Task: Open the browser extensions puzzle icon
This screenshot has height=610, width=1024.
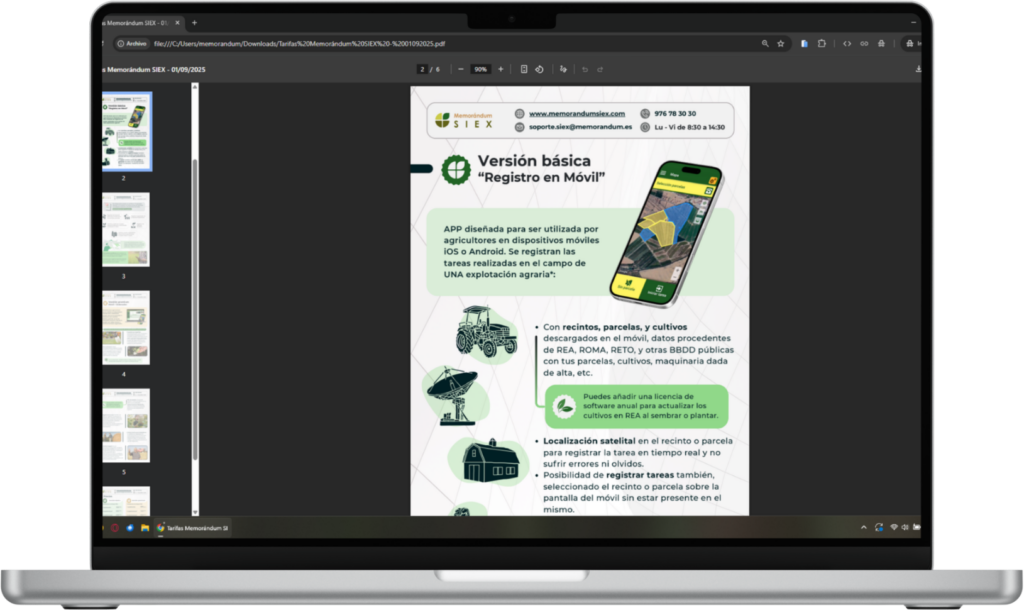Action: [822, 44]
